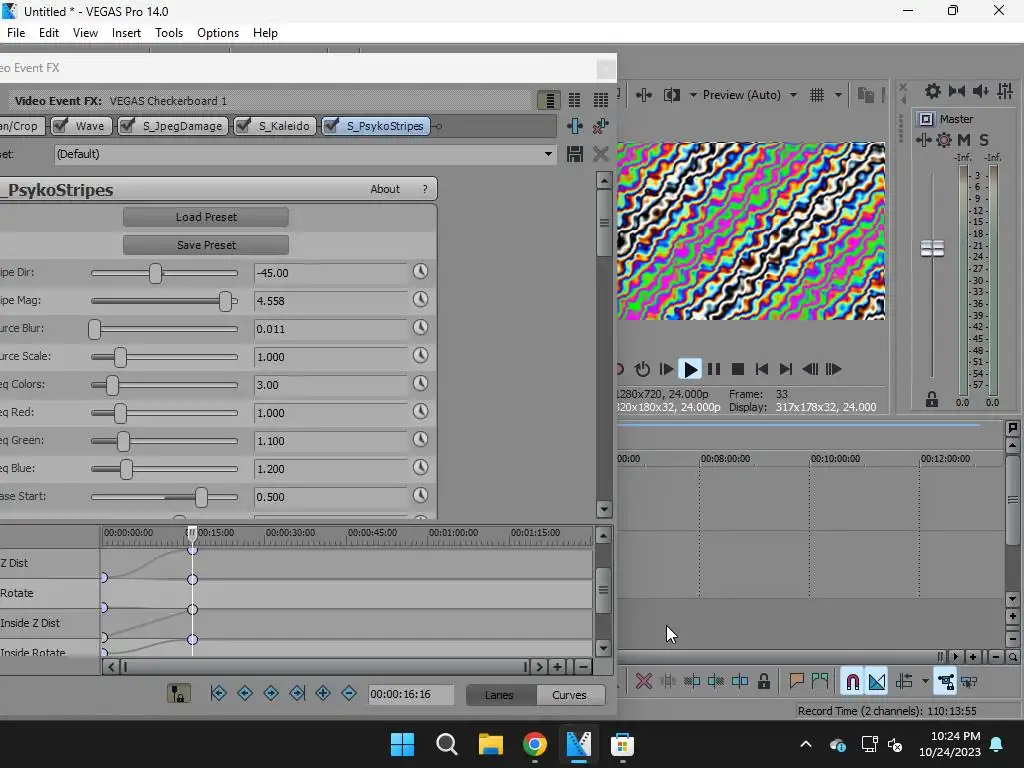The width and height of the screenshot is (1024, 768).
Task: Insert a region on the timeline toolbar
Action: (x=820, y=682)
